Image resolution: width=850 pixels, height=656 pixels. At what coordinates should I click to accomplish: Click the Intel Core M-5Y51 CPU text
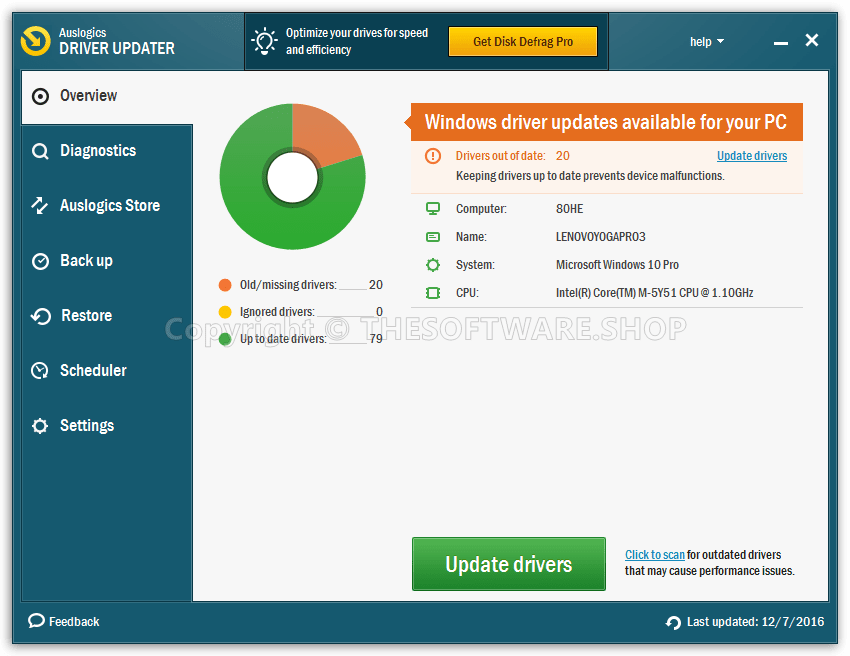655,293
